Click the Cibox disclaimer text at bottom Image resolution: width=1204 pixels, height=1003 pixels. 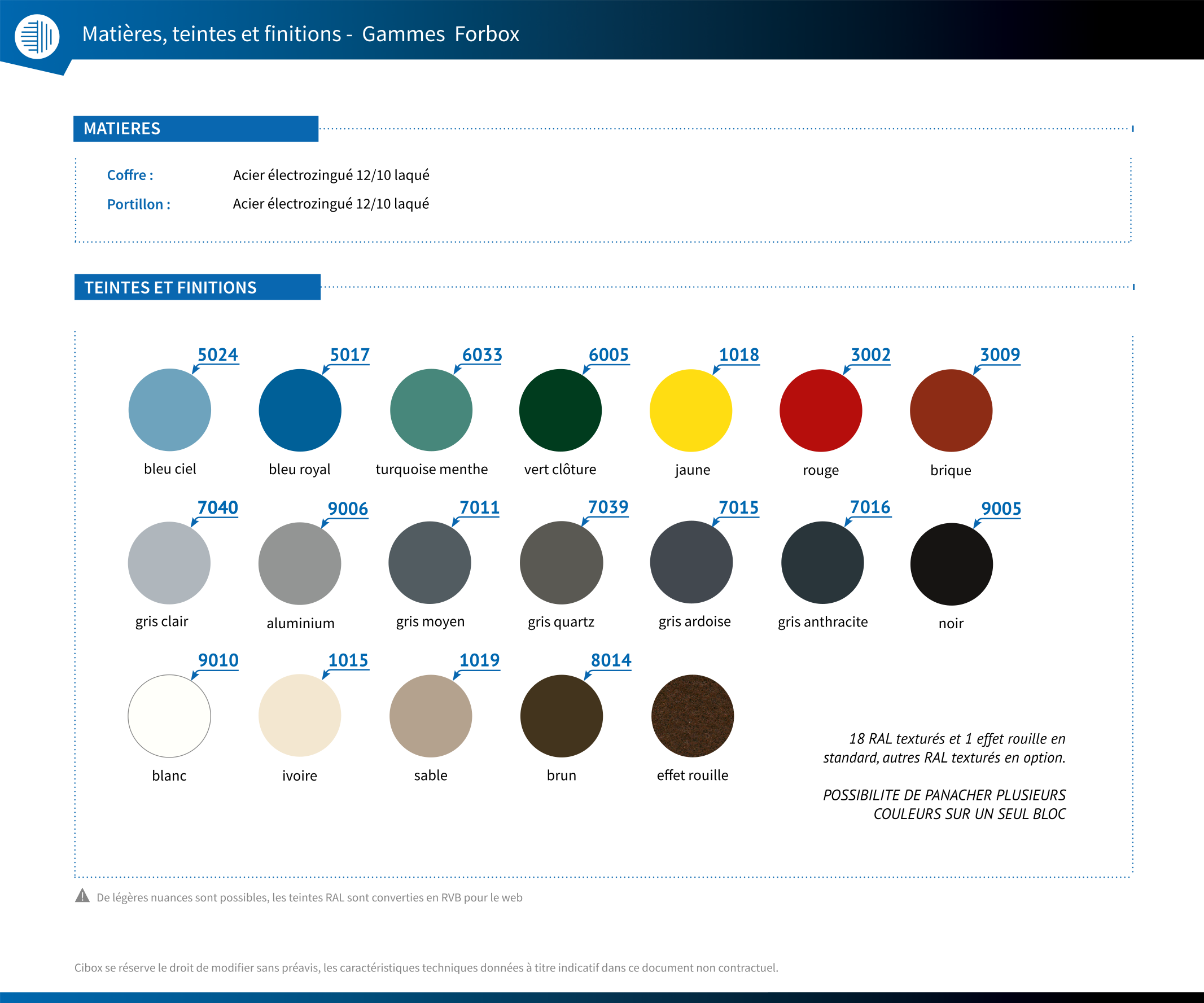coord(426,967)
